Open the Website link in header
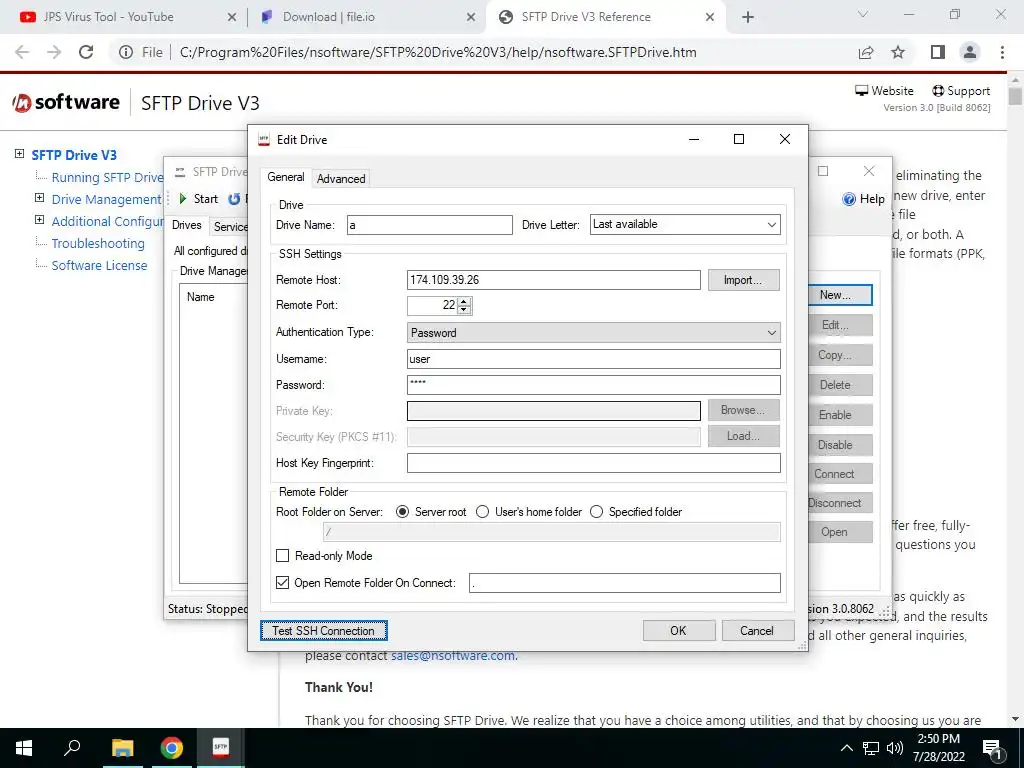 point(884,91)
